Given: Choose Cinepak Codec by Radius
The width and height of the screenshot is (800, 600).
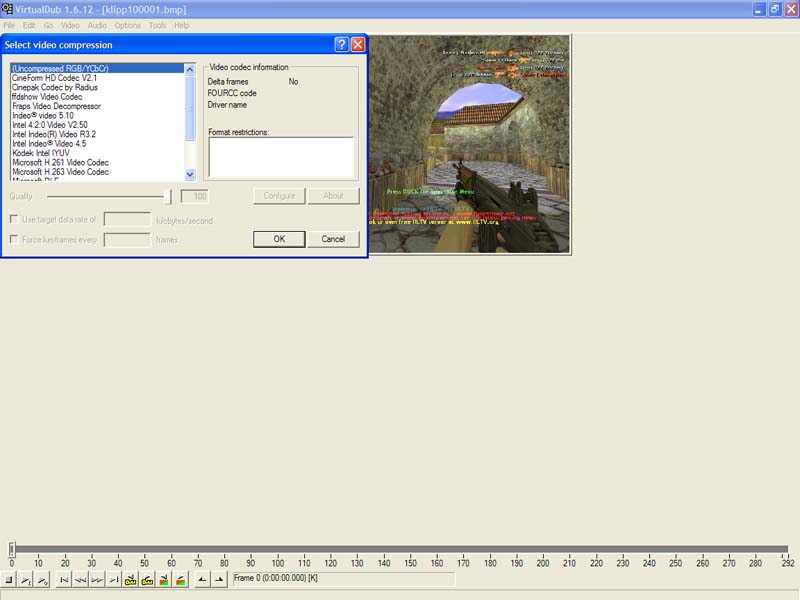Looking at the screenshot, I should 97,87.
